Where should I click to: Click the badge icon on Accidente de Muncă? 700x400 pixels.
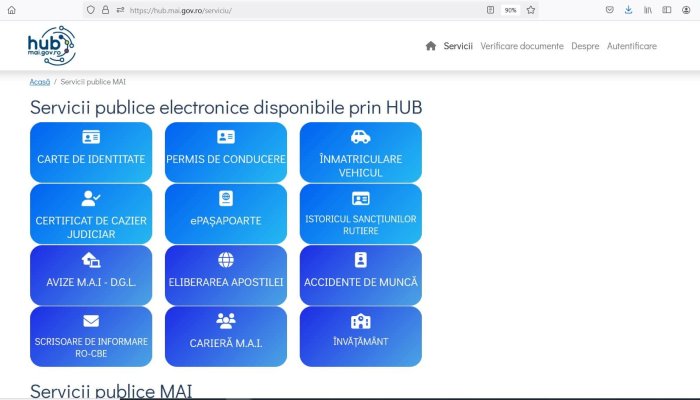click(x=361, y=260)
